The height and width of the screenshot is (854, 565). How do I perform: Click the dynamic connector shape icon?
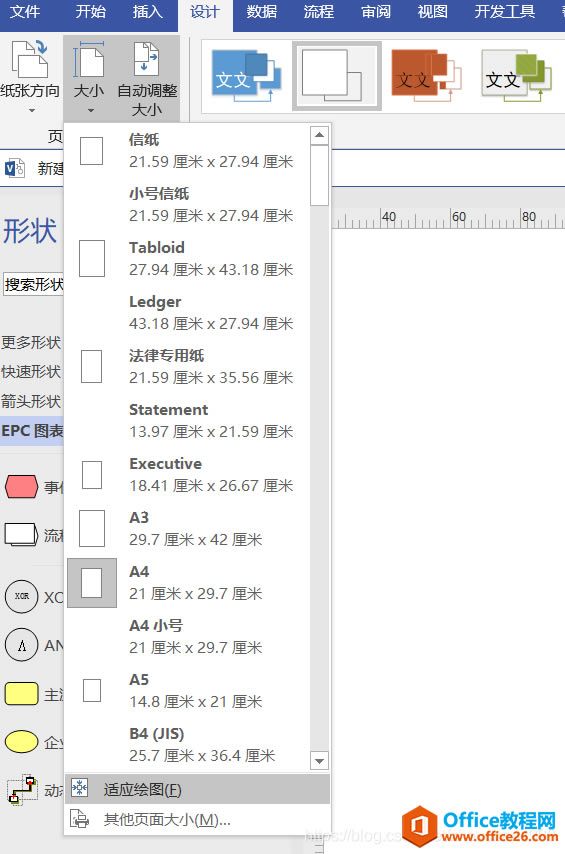[22, 790]
